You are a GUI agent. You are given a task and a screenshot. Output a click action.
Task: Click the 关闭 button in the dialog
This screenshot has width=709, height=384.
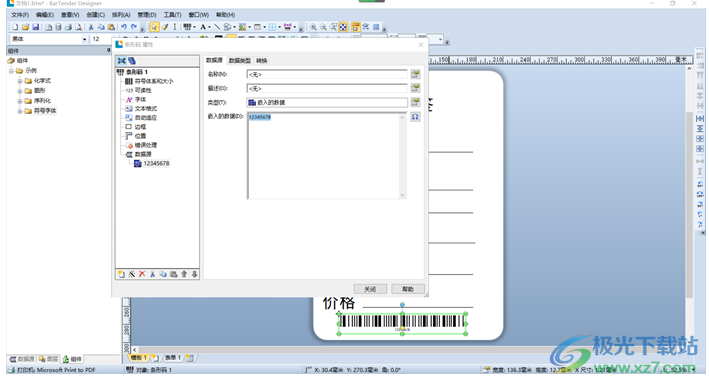pos(370,289)
